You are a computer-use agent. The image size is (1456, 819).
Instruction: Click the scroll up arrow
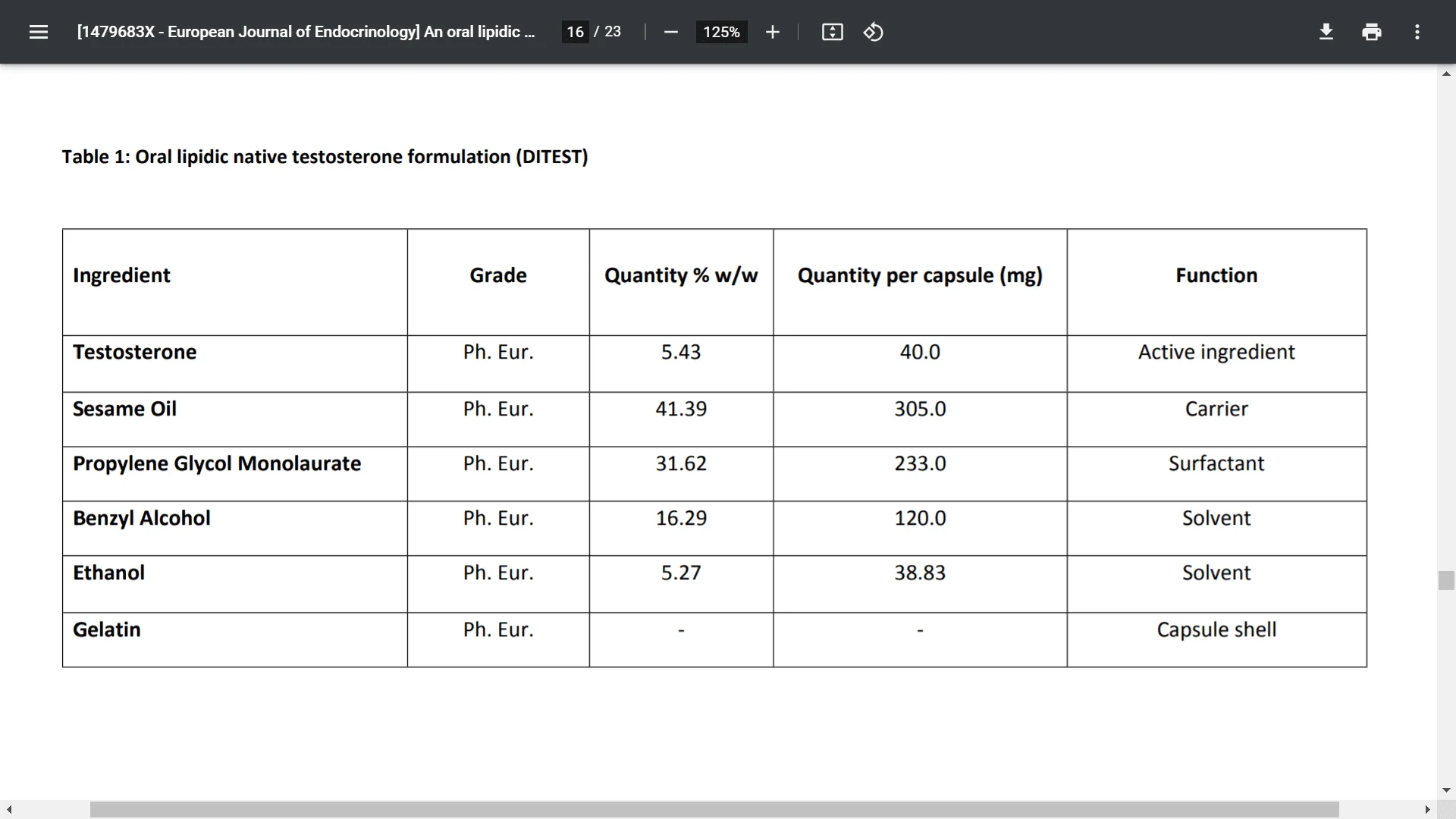coord(1446,74)
